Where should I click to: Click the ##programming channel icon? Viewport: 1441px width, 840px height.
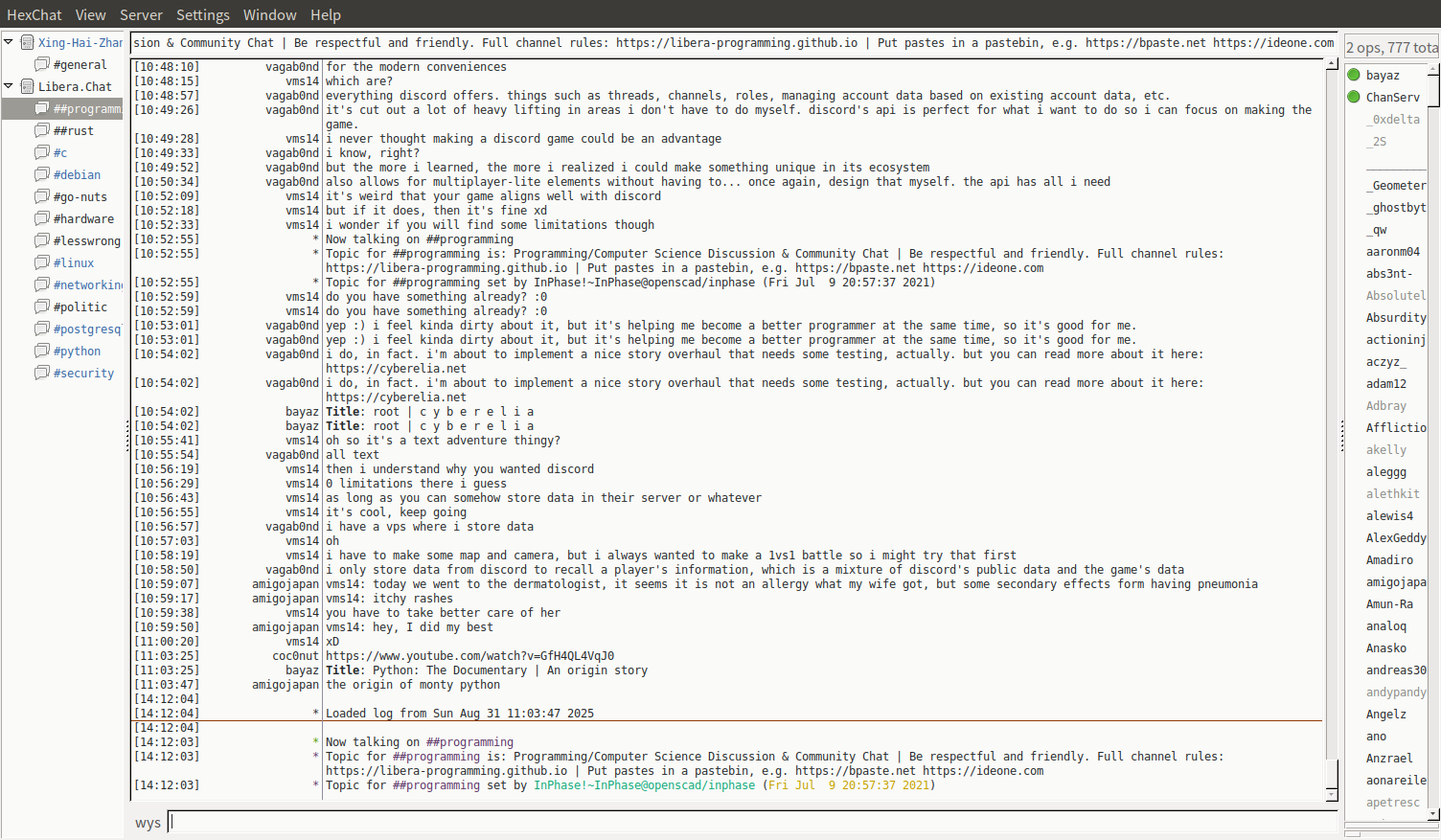tap(42, 108)
